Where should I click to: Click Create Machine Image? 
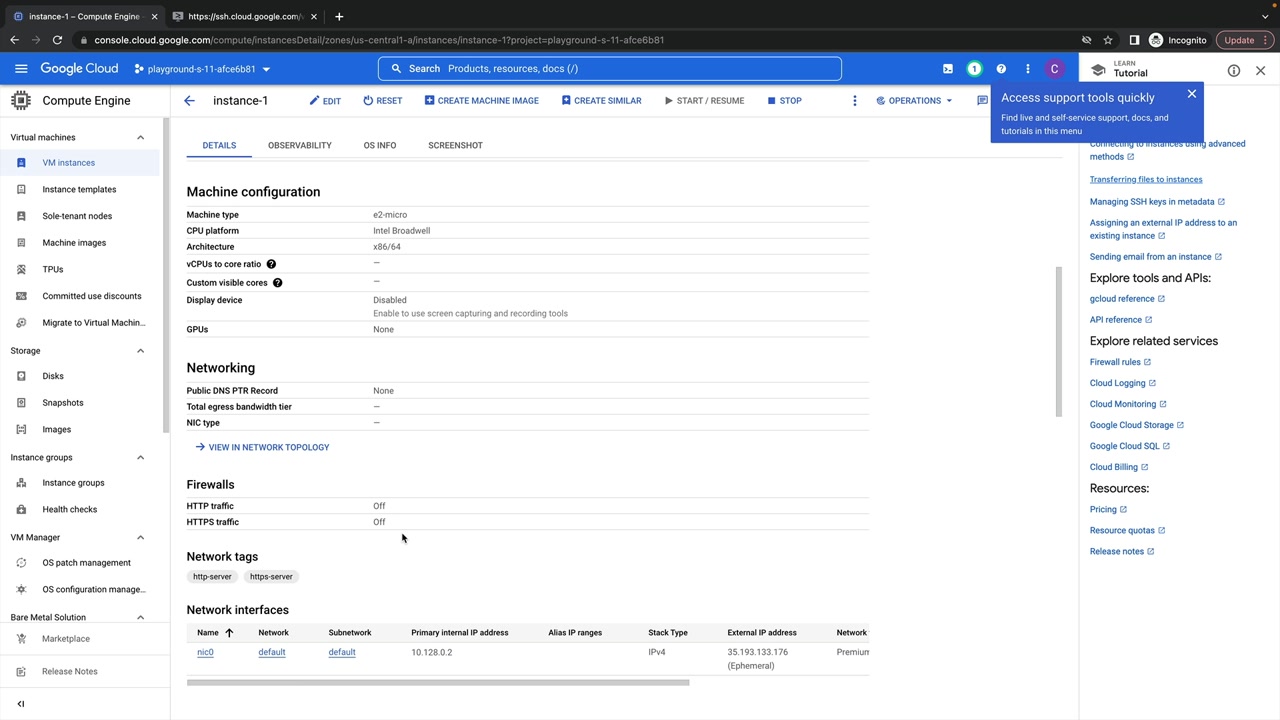pyautogui.click(x=481, y=101)
